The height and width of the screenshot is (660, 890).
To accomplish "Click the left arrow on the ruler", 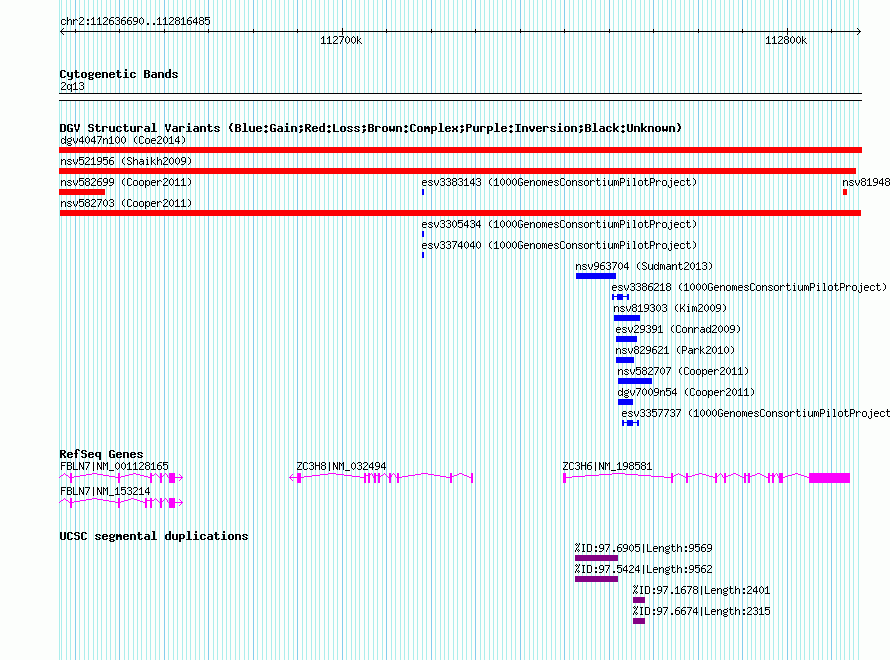I will [62, 32].
